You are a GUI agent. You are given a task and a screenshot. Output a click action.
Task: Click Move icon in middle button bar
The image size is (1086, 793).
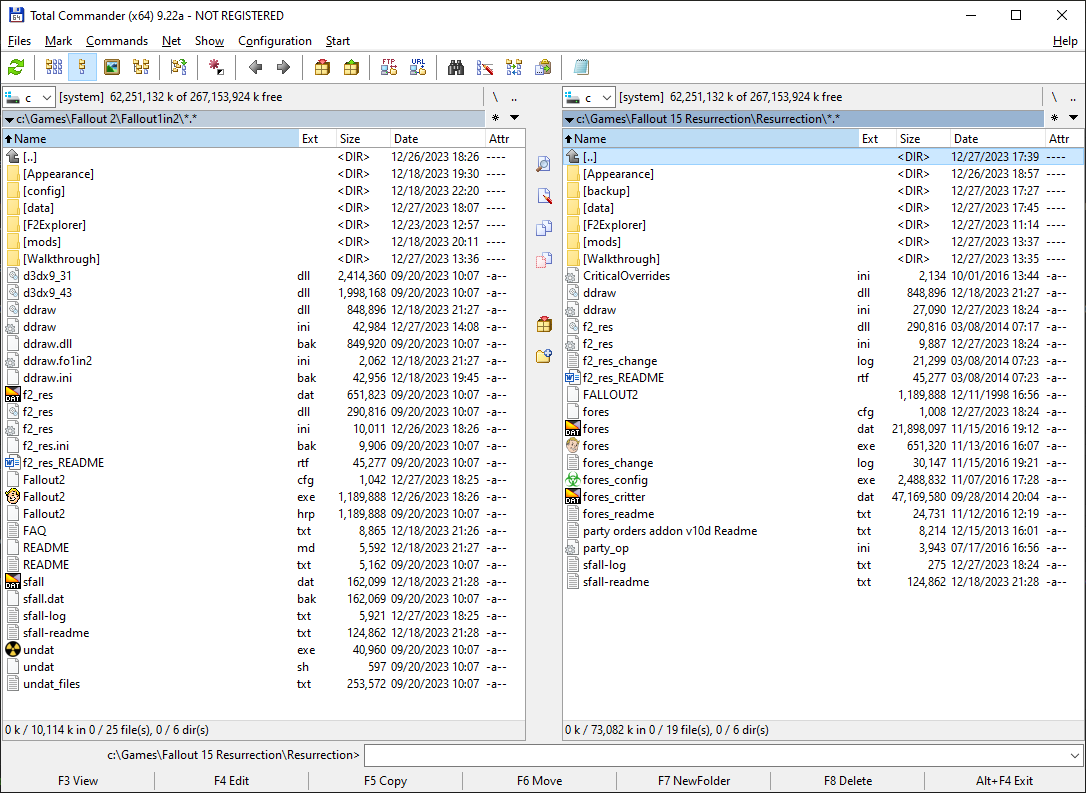click(544, 260)
